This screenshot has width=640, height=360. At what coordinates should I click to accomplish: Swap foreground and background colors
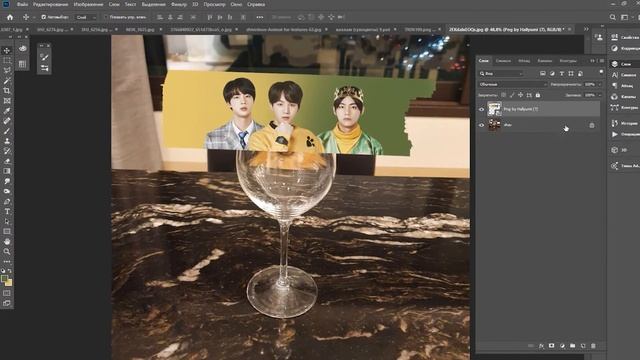(x=10, y=271)
